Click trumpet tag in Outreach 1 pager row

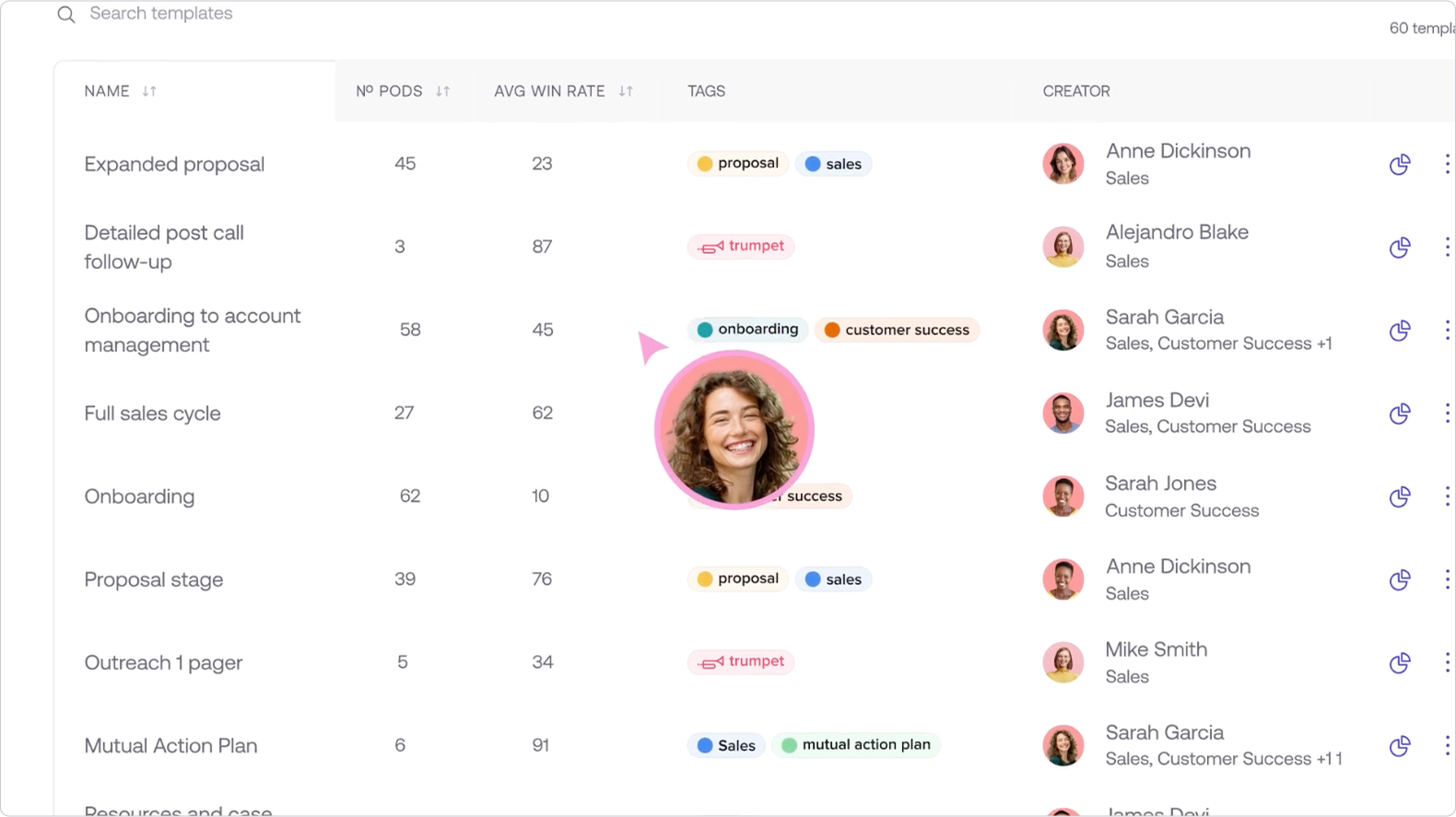tap(741, 661)
